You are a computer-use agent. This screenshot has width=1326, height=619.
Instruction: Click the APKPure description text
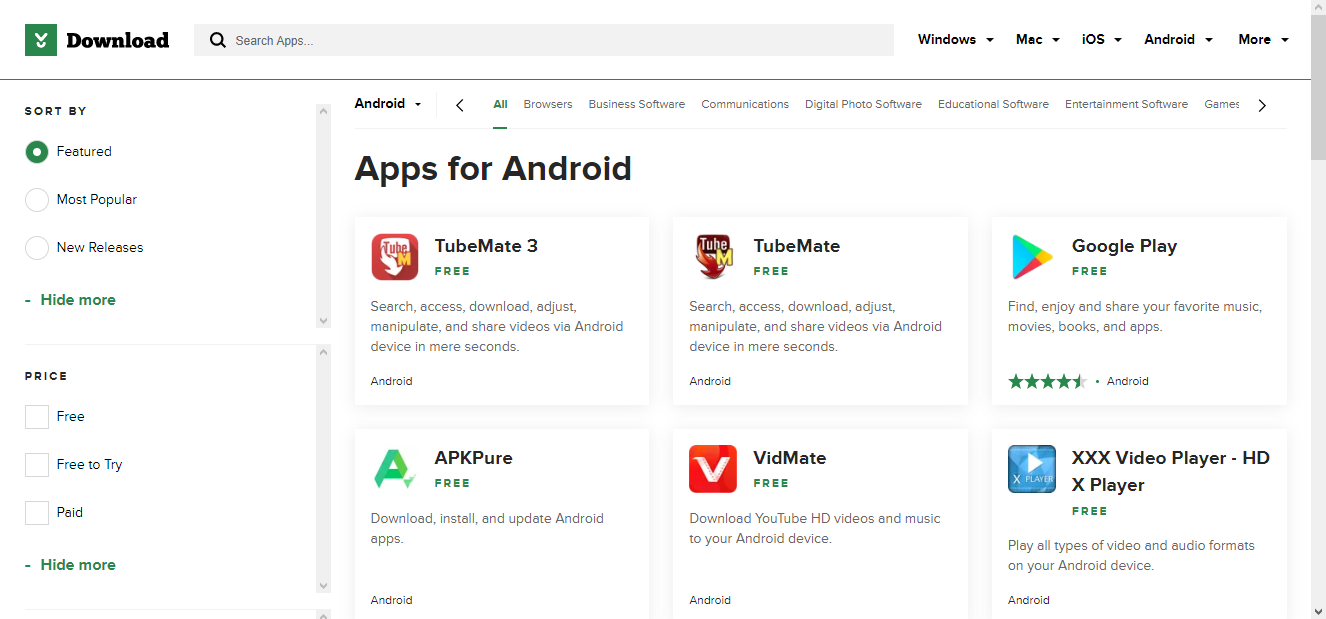click(x=487, y=528)
